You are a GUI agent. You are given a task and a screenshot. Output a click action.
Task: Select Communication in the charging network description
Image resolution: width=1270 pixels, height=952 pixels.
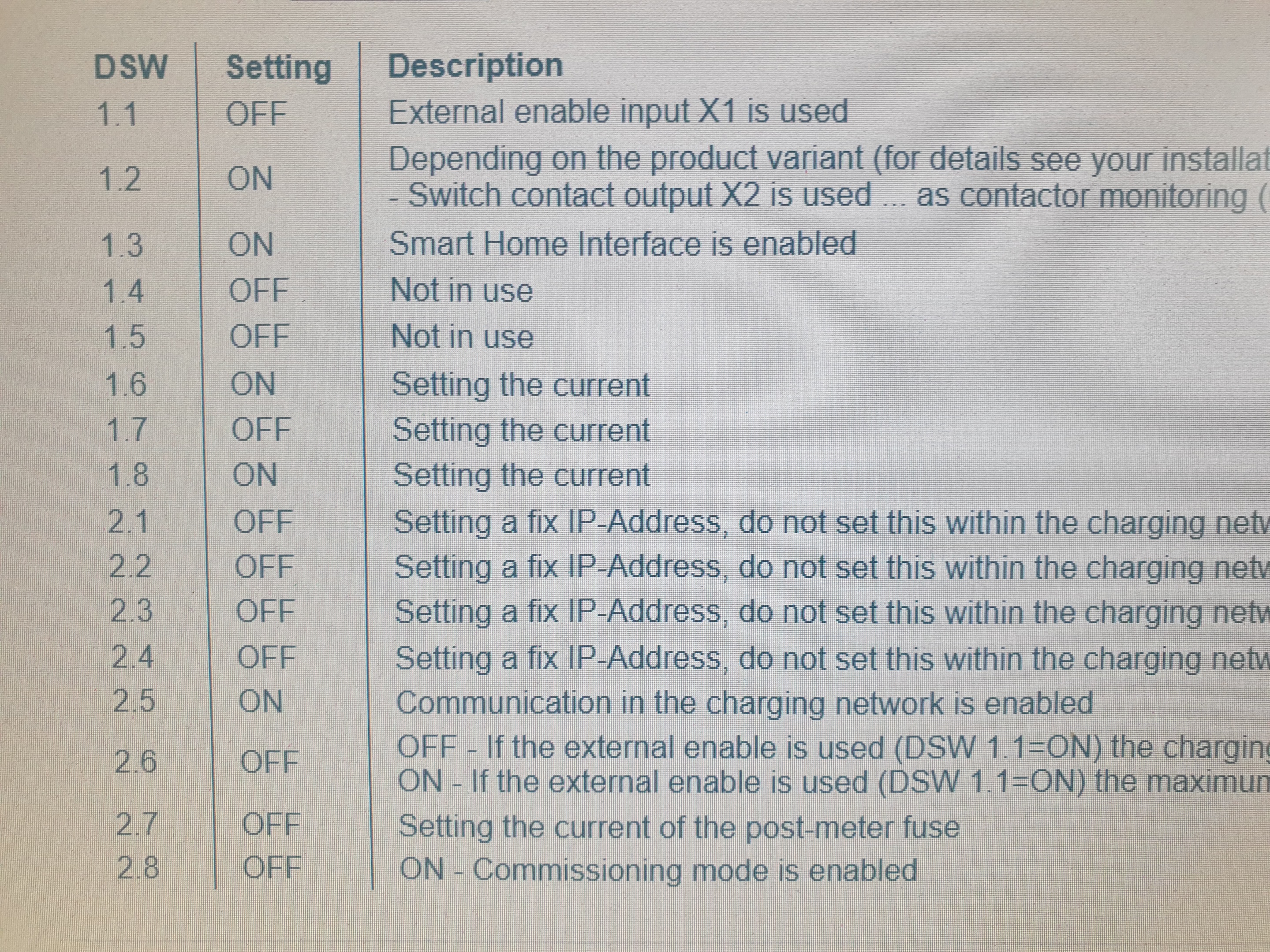click(x=744, y=703)
